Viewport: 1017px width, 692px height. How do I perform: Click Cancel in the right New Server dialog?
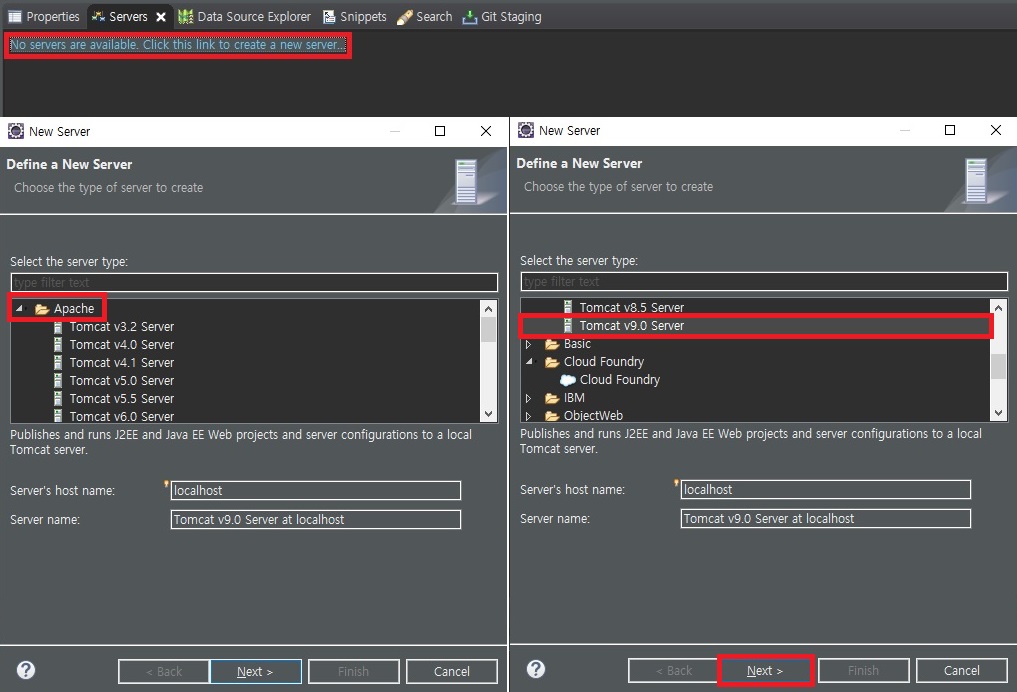(961, 671)
